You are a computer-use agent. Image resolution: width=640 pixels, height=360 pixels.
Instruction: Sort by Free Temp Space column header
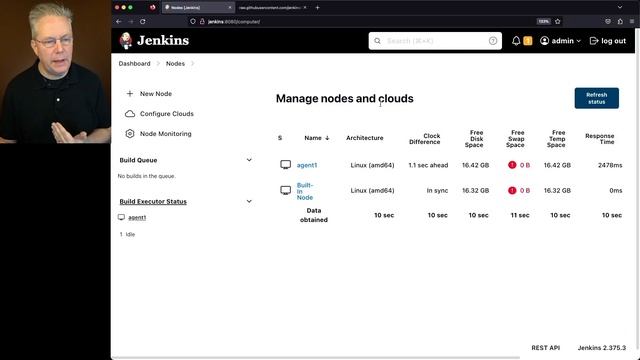[x=556, y=139]
